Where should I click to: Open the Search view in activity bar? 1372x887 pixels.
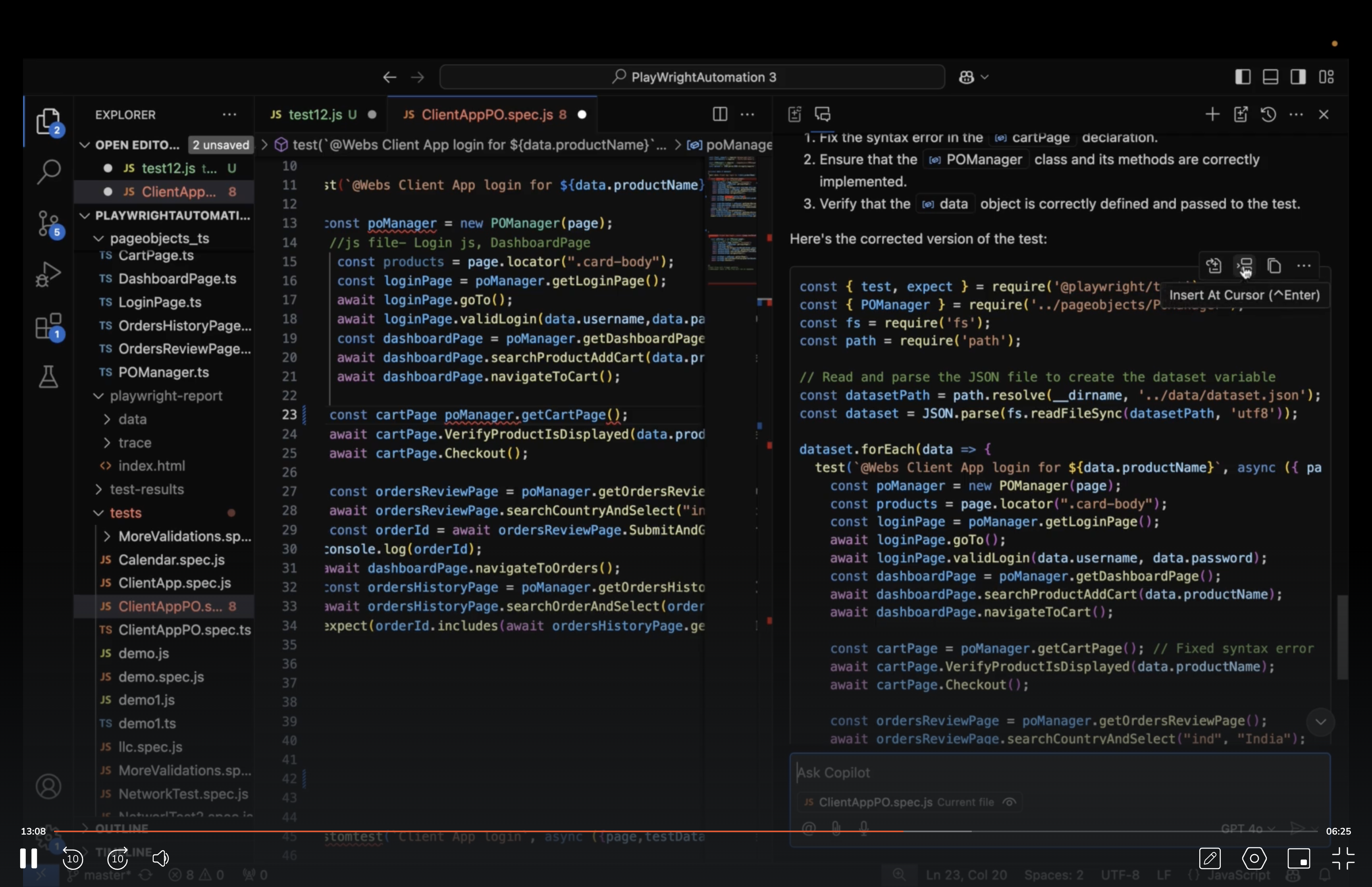[48, 172]
